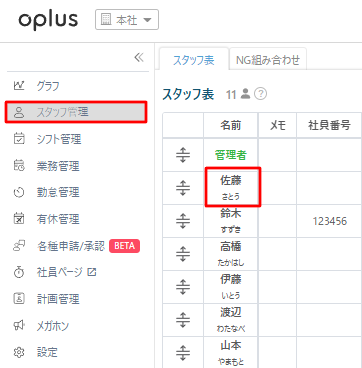Expand the 本社 location dropdown
The height and width of the screenshot is (368, 362).
coord(127,20)
